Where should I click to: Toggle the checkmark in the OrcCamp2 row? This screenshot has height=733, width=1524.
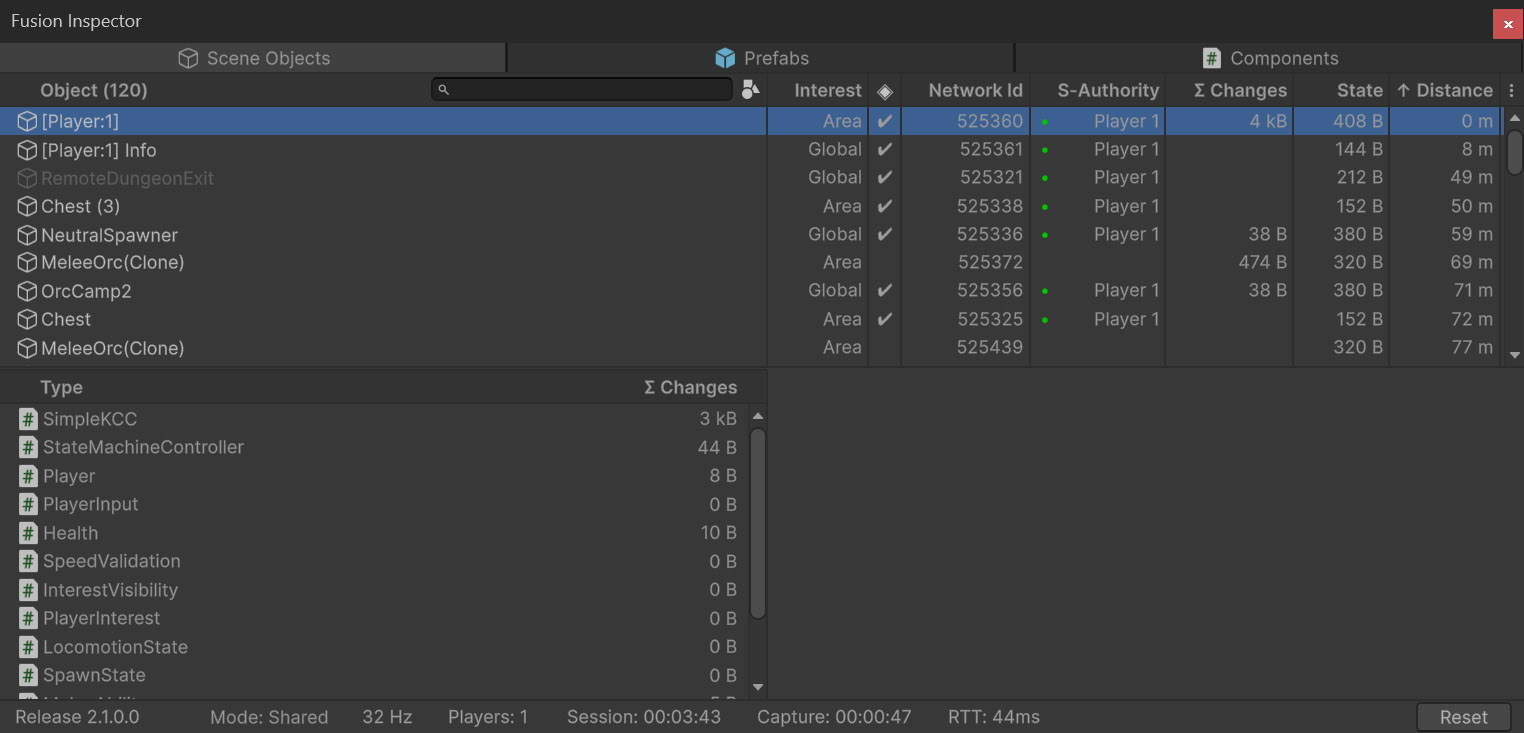click(x=884, y=291)
